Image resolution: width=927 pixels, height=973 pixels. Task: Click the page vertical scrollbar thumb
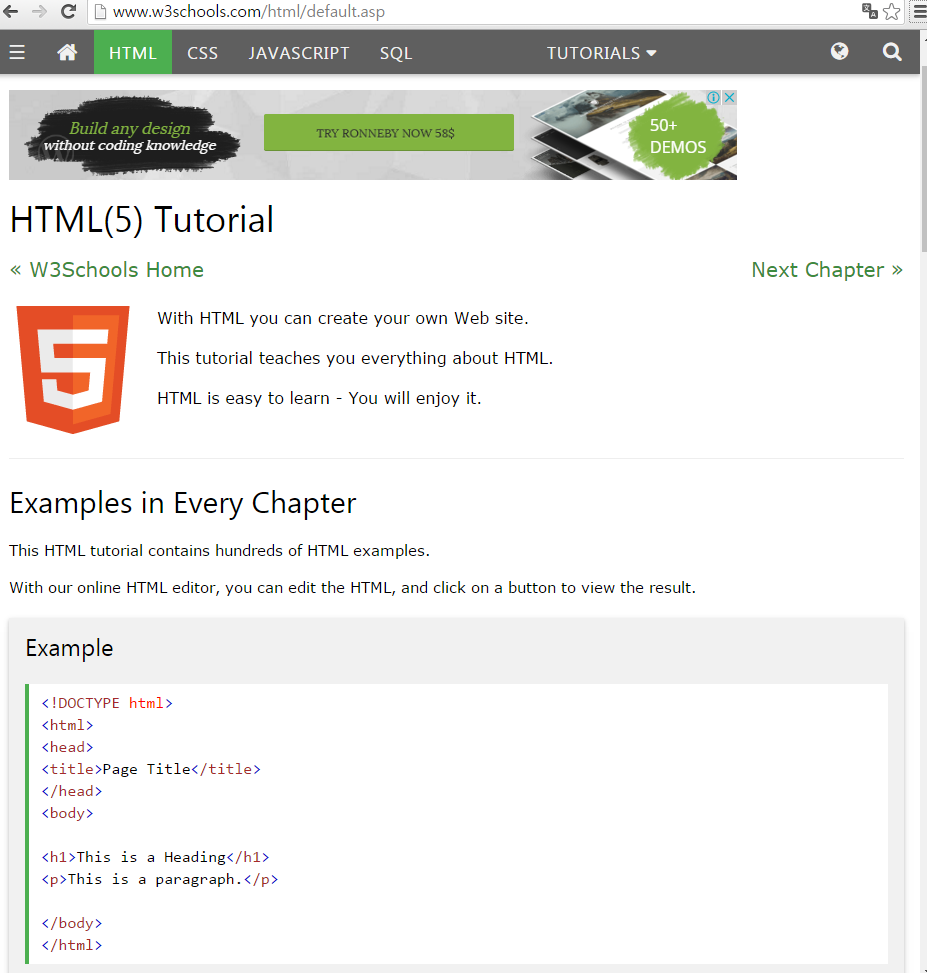pos(923,158)
